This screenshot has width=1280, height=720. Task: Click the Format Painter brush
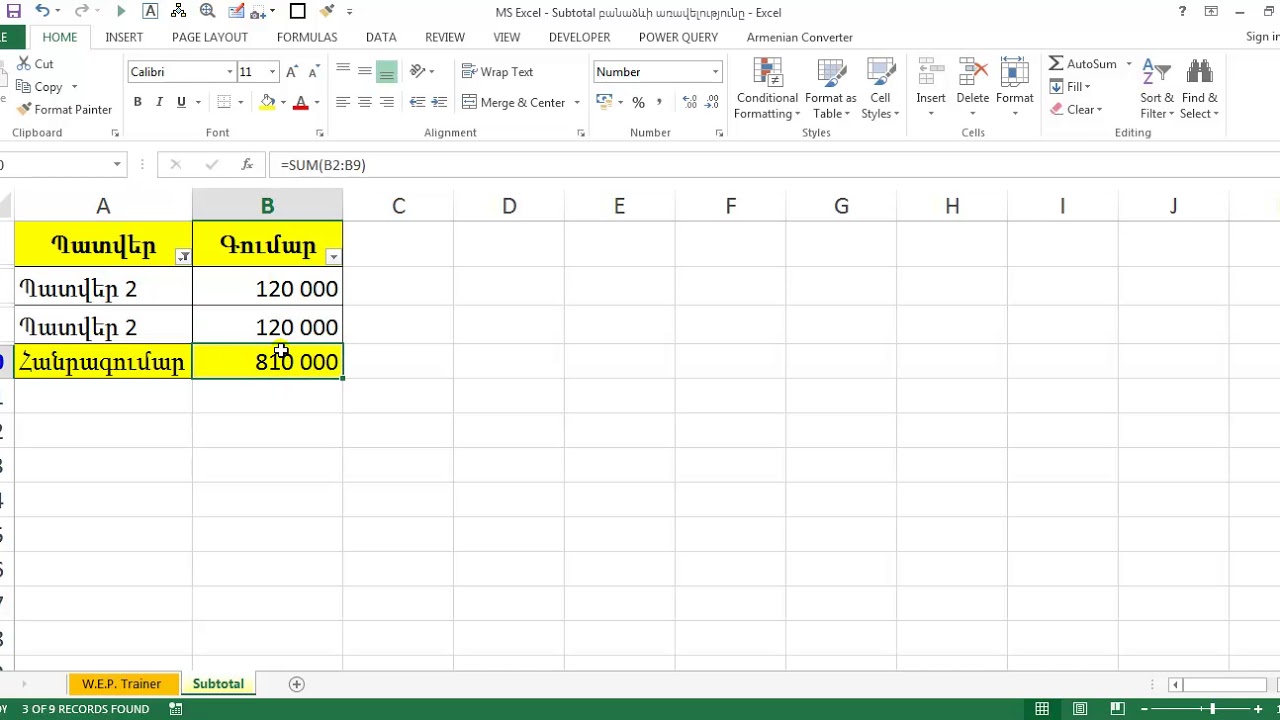tap(65, 110)
